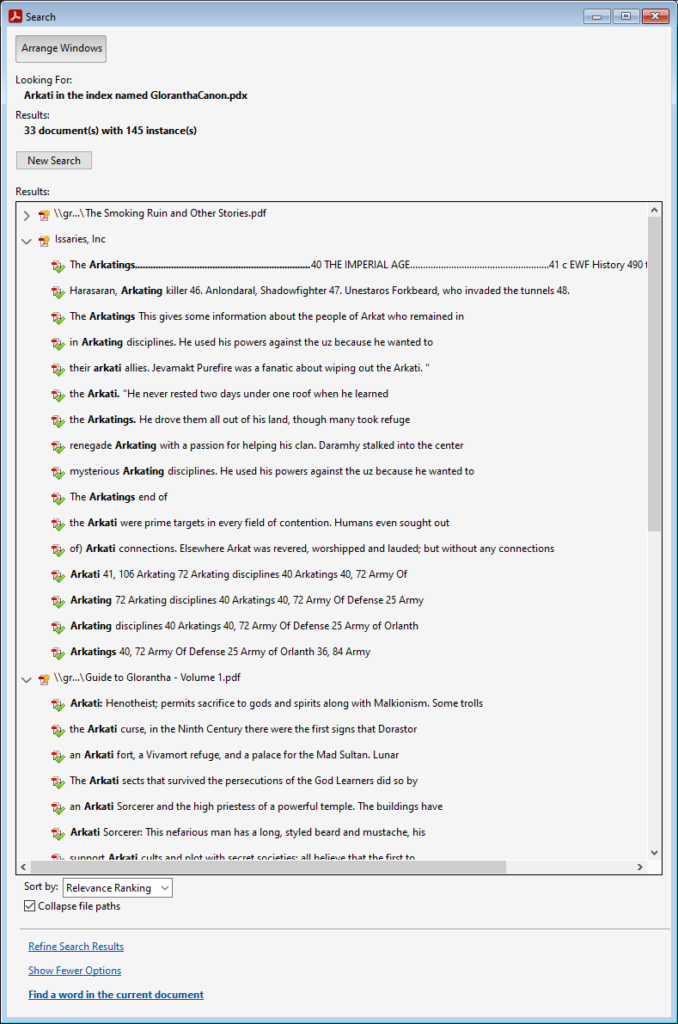678x1024 pixels.
Task: Click result icon for 'Arkating 72 Arkating disciplines 40'
Action: 58,601
